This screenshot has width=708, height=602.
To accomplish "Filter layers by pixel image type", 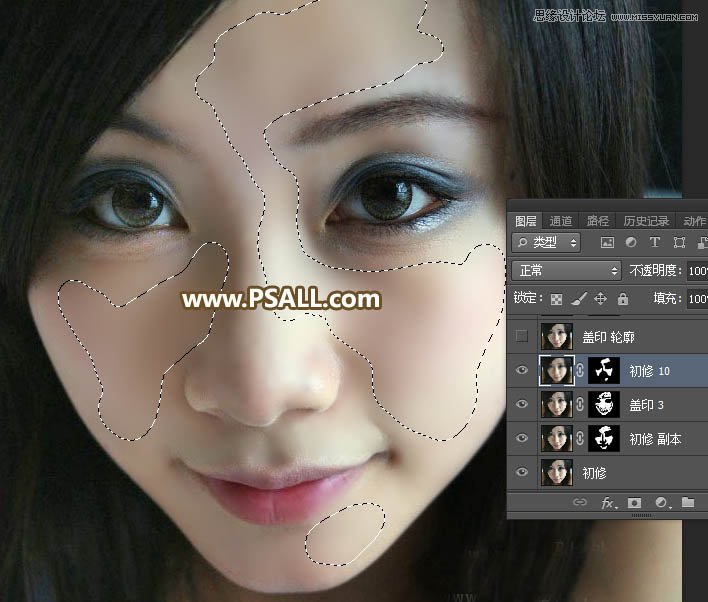I will tap(607, 243).
